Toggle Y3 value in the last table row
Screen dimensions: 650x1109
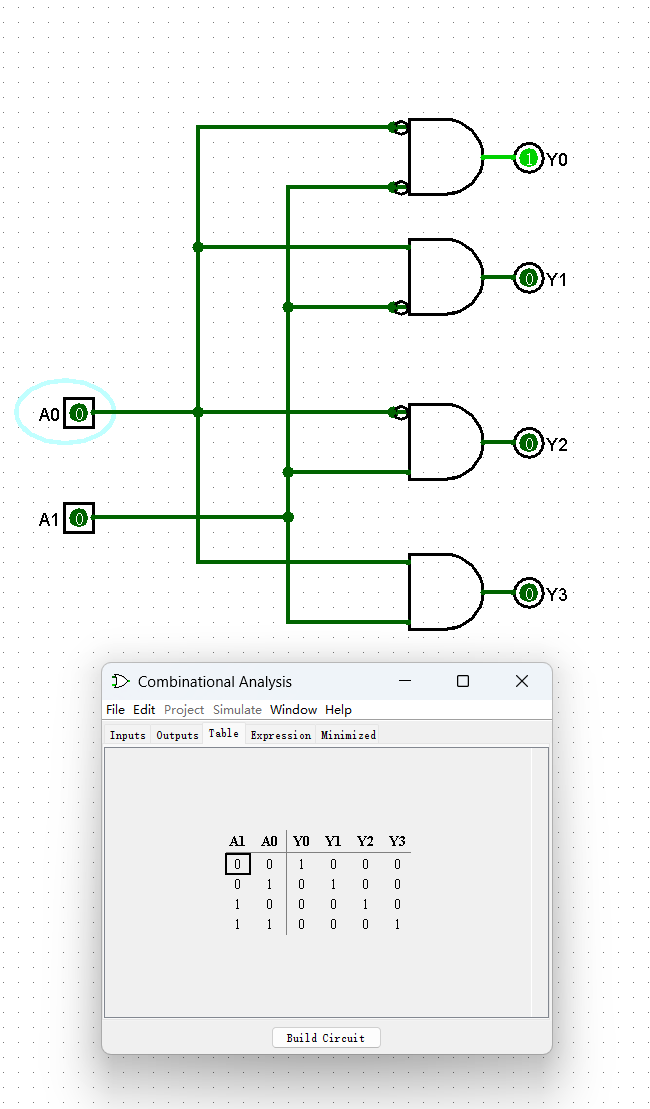tap(397, 925)
